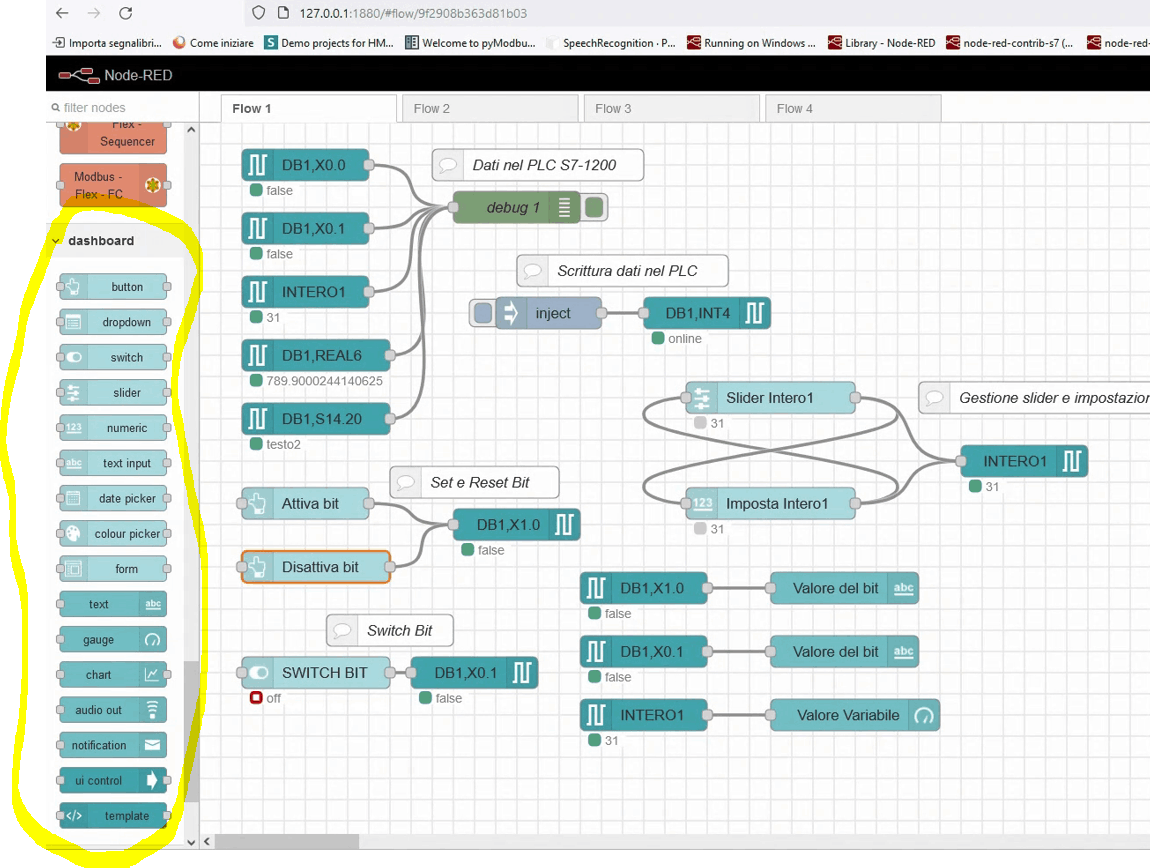Viewport: 1150px width, 868px height.
Task: Open the Come iniziare bookmark
Action: coord(213,43)
